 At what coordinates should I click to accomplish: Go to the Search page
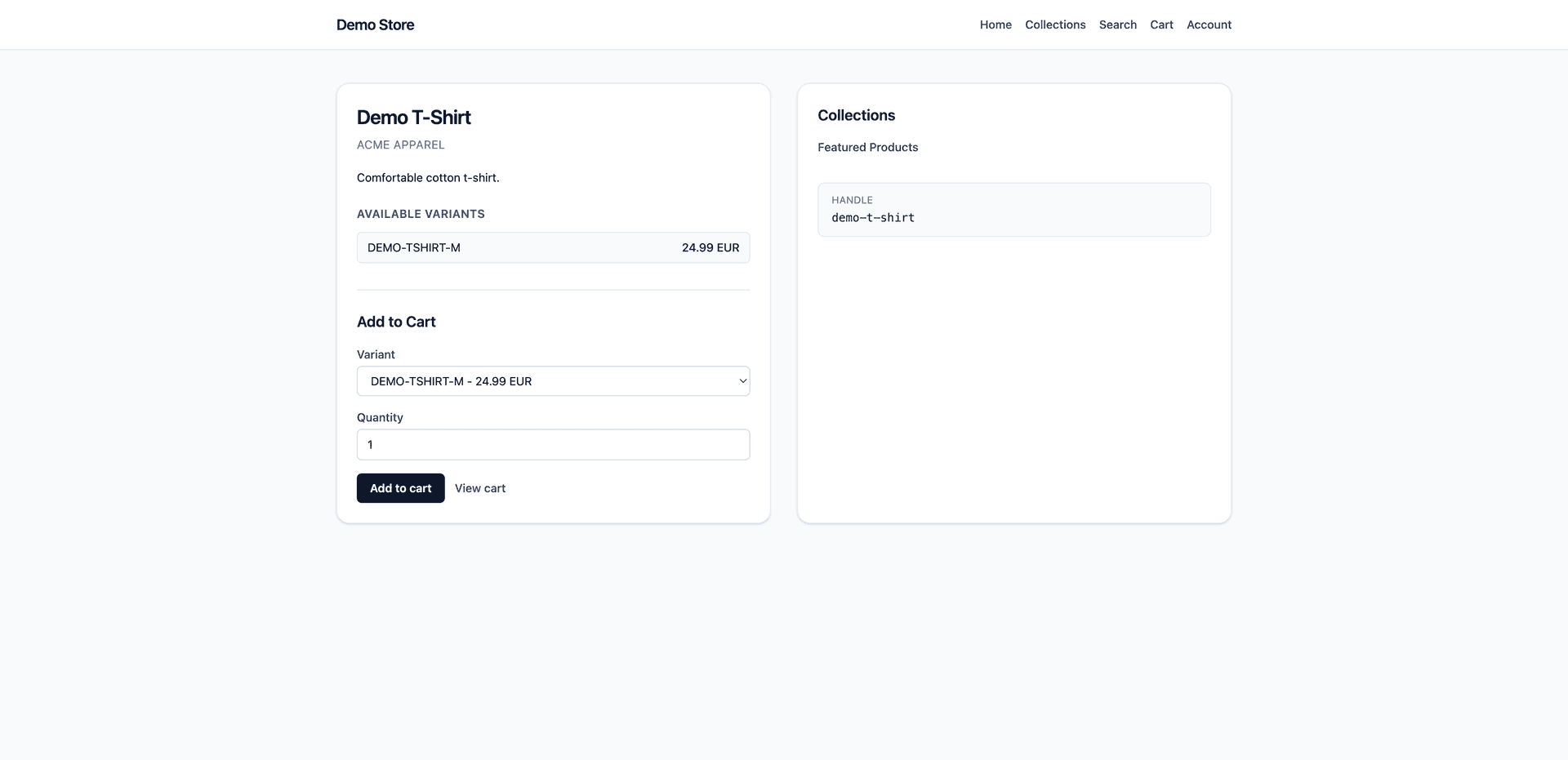(1117, 24)
